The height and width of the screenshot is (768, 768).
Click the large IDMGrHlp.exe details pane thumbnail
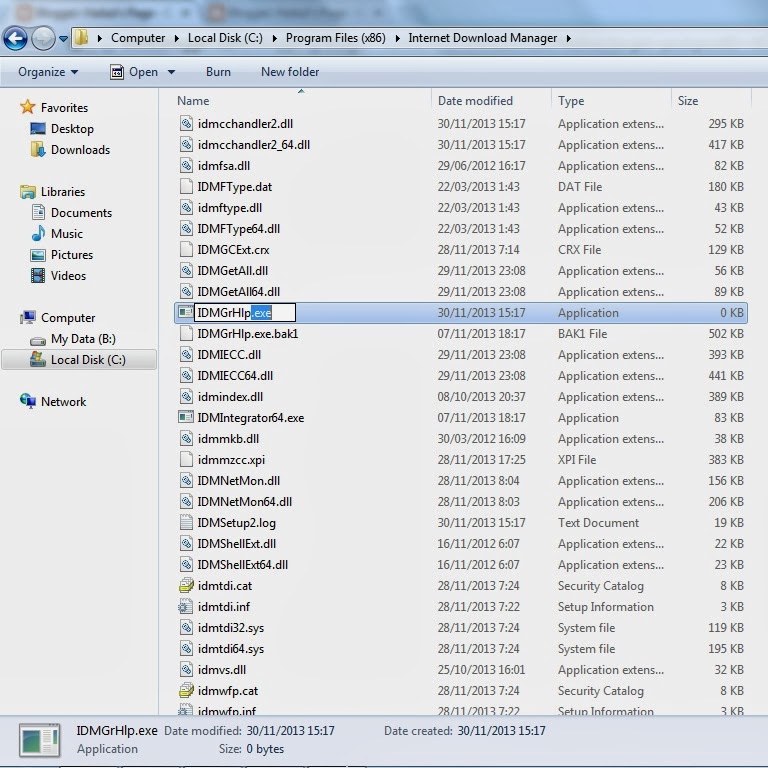click(x=40, y=740)
